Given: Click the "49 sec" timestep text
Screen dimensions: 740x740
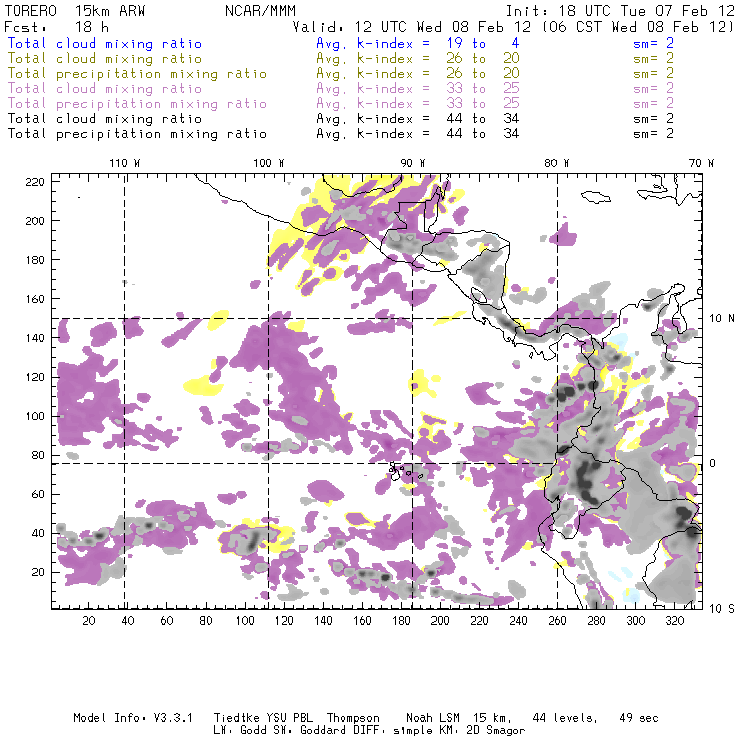Looking at the screenshot, I should coord(639,718).
